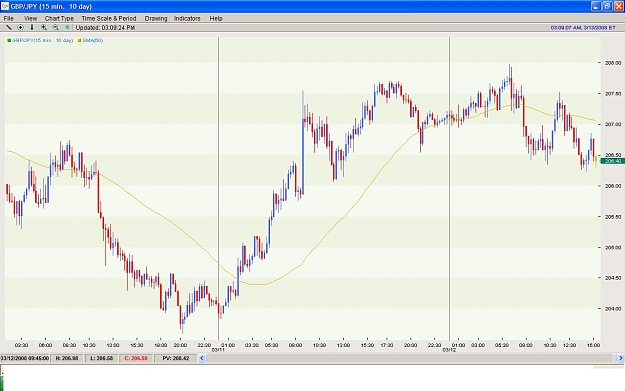Click the red C: 206.59 close value
The image size is (625, 391).
pos(136,358)
